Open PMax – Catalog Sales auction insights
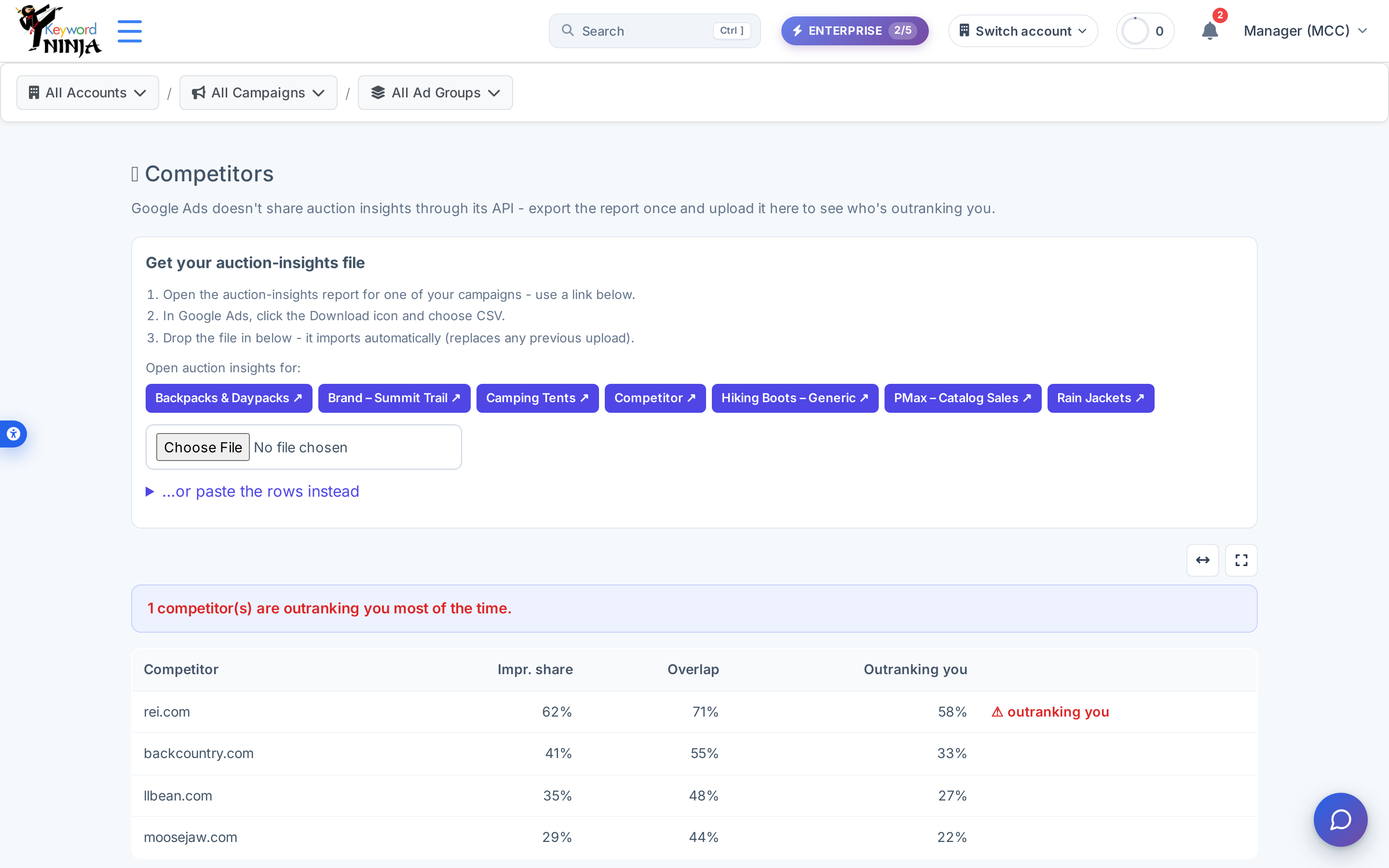This screenshot has height=868, width=1389. click(x=963, y=398)
